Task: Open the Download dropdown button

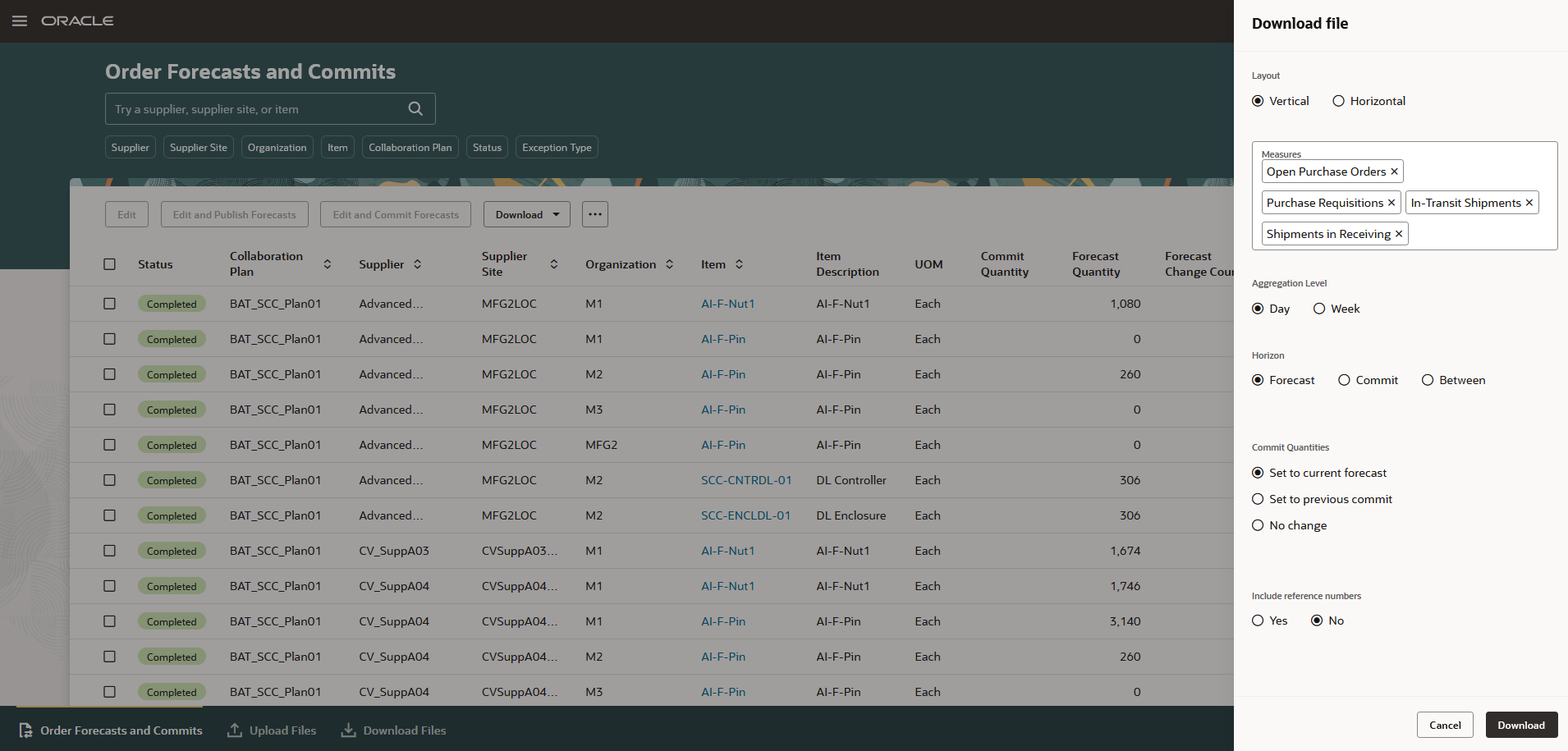Action: [527, 214]
